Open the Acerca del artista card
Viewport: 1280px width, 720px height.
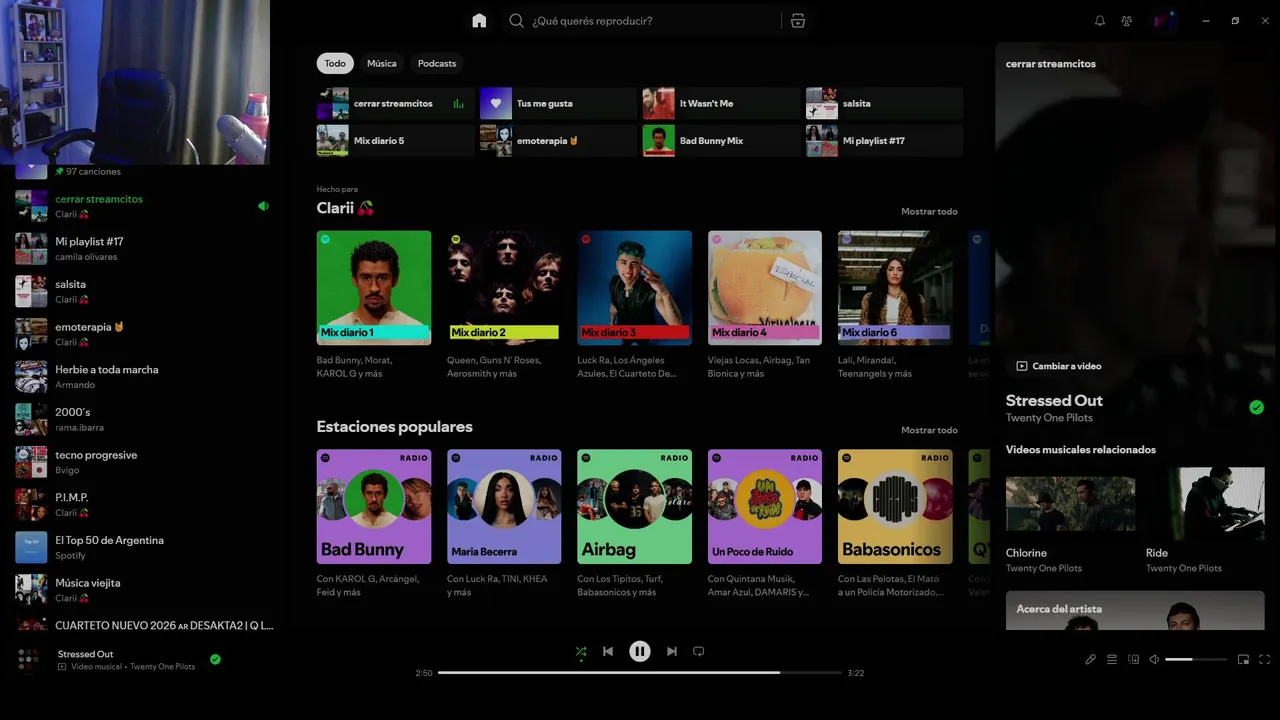[1135, 610]
